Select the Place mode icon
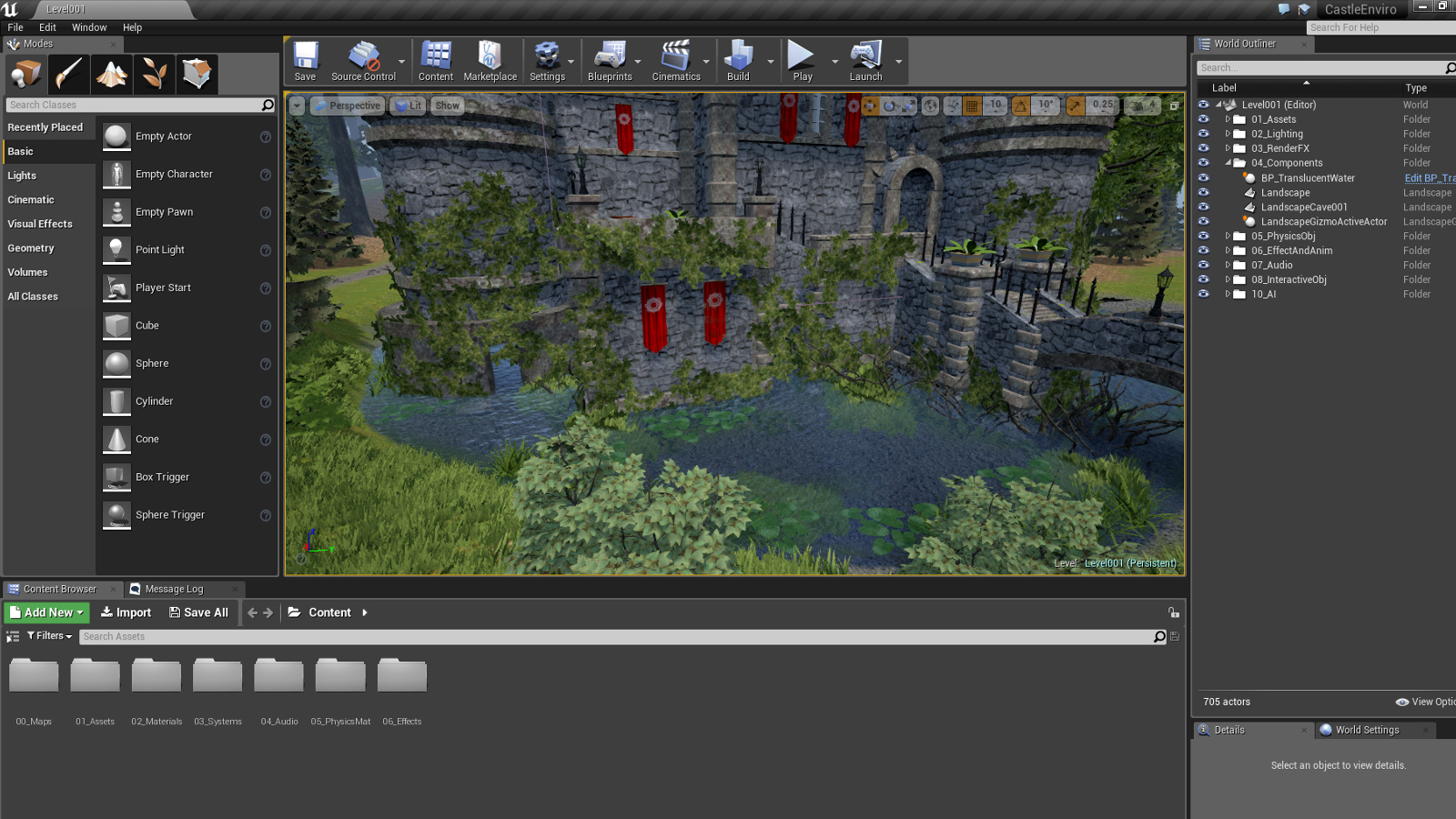The height and width of the screenshot is (819, 1456). (x=26, y=74)
